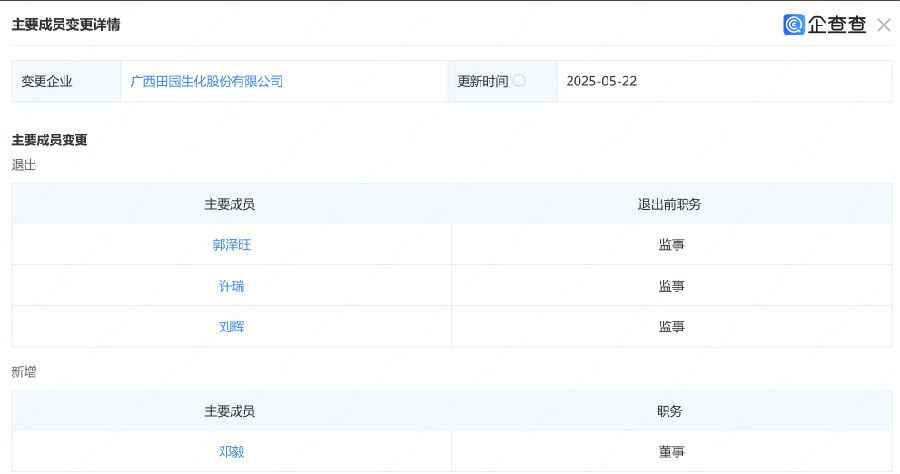Click the 新增 subsection label
This screenshot has height=474, width=900.
tap(24, 372)
